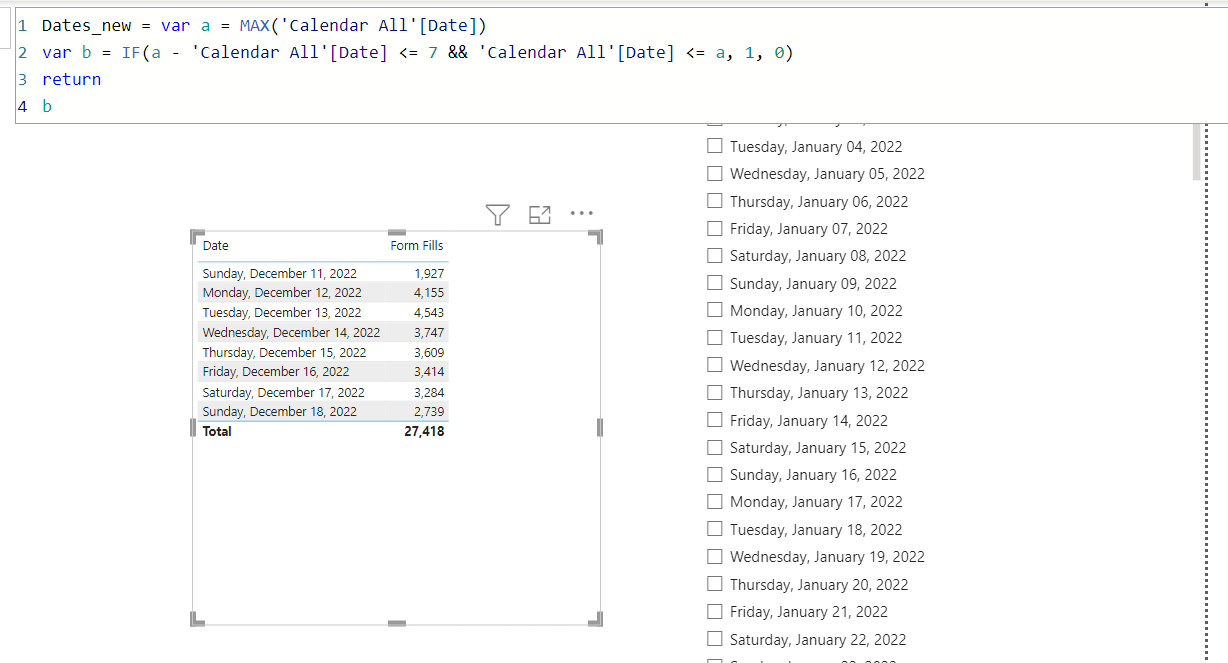1228x663 pixels.
Task: Click the table visual's right-middle resize handle
Action: click(600, 428)
